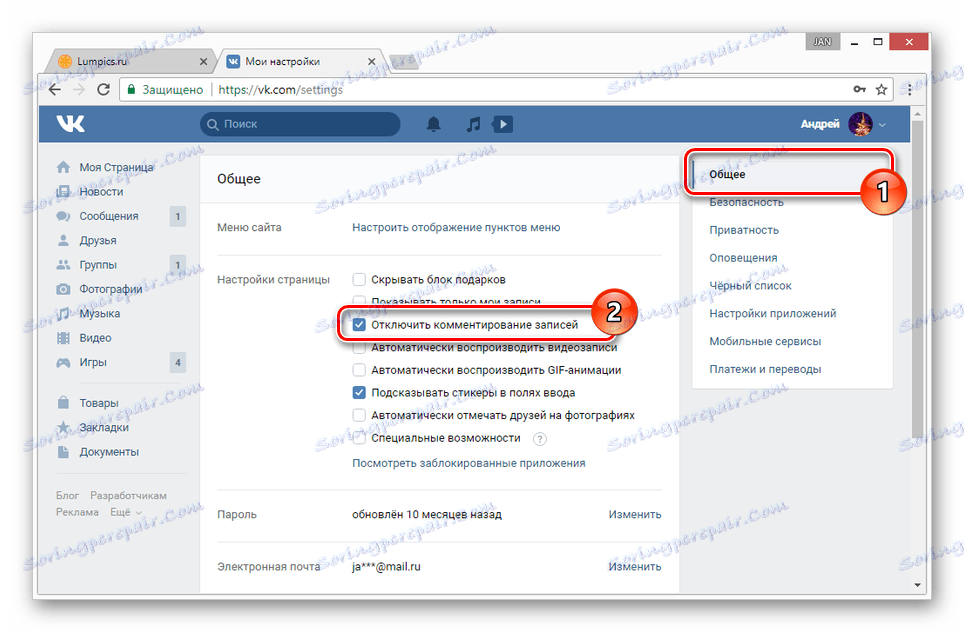Click the help question mark near Специальные возможности
The height and width of the screenshot is (632, 964).
(x=539, y=439)
